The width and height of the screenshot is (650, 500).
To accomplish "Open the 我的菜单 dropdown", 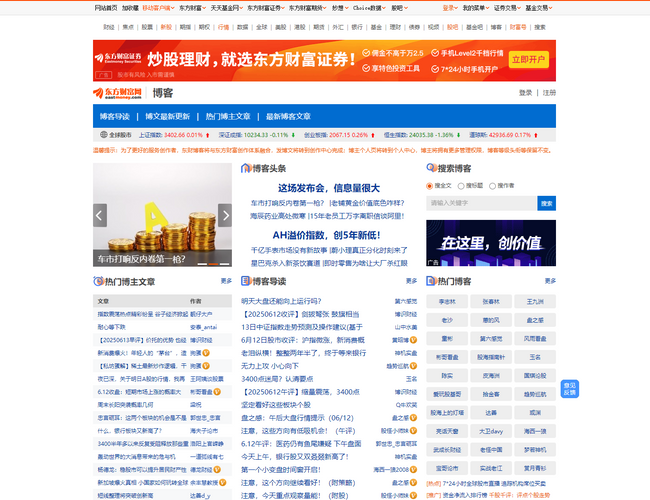I will click(x=475, y=7).
